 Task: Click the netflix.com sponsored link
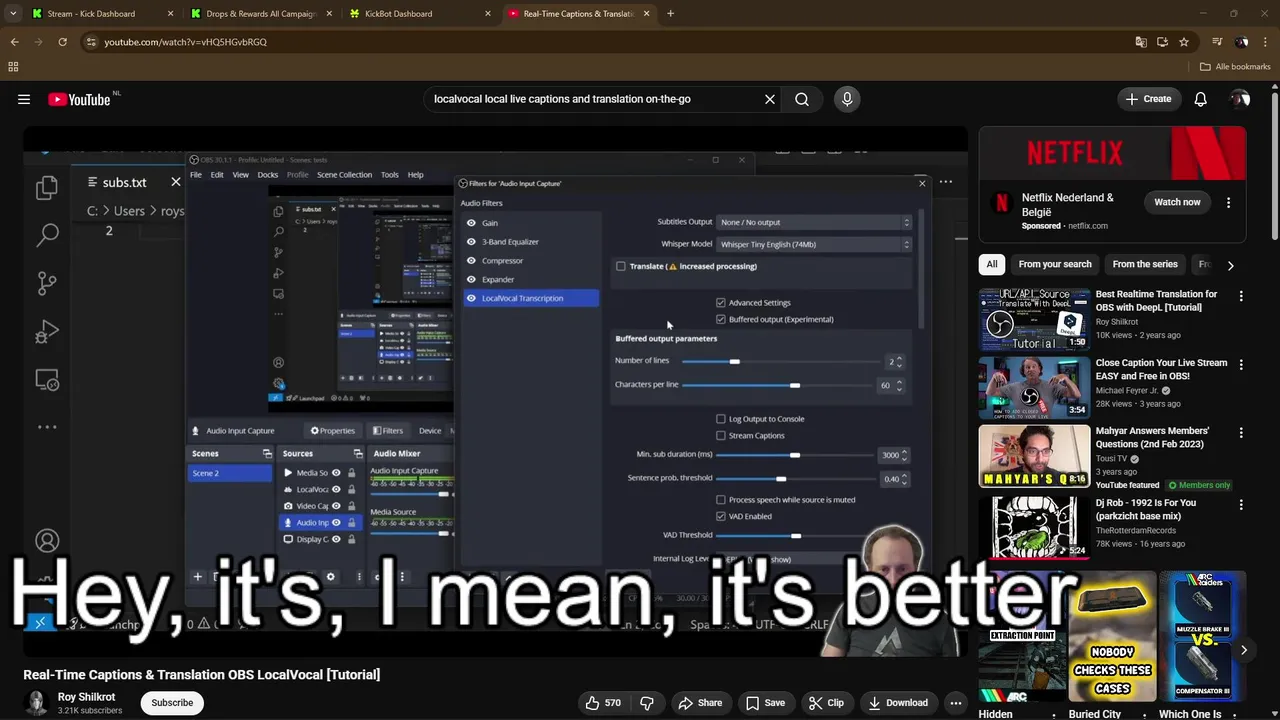pyautogui.click(x=1087, y=226)
